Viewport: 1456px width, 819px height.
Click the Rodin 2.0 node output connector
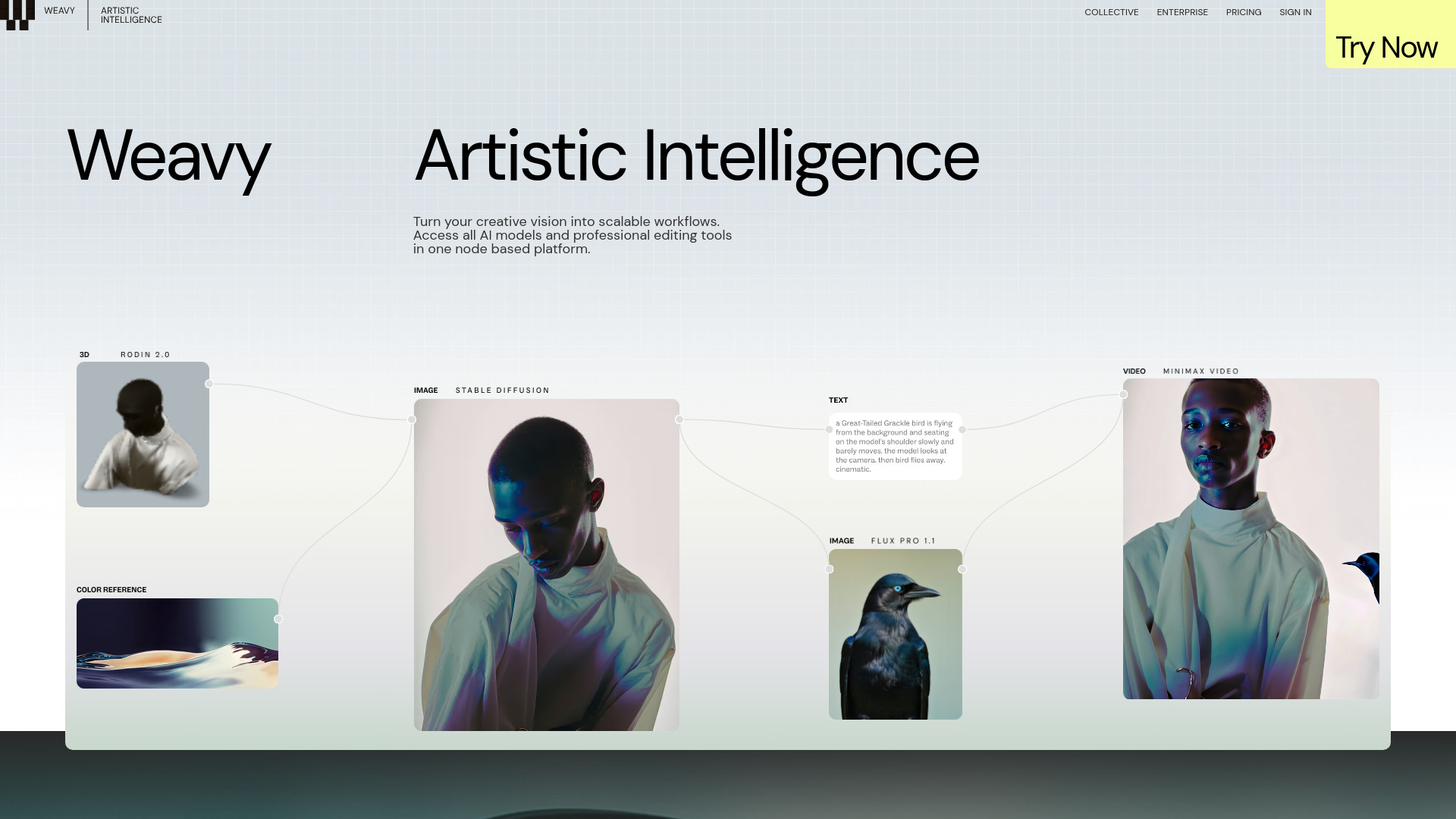click(209, 384)
